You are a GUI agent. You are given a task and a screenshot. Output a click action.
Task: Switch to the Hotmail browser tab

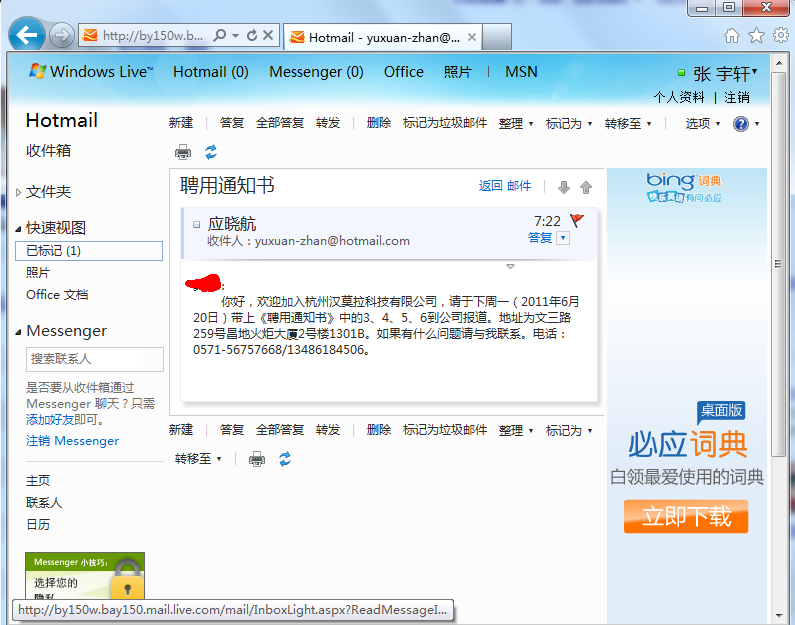point(382,37)
